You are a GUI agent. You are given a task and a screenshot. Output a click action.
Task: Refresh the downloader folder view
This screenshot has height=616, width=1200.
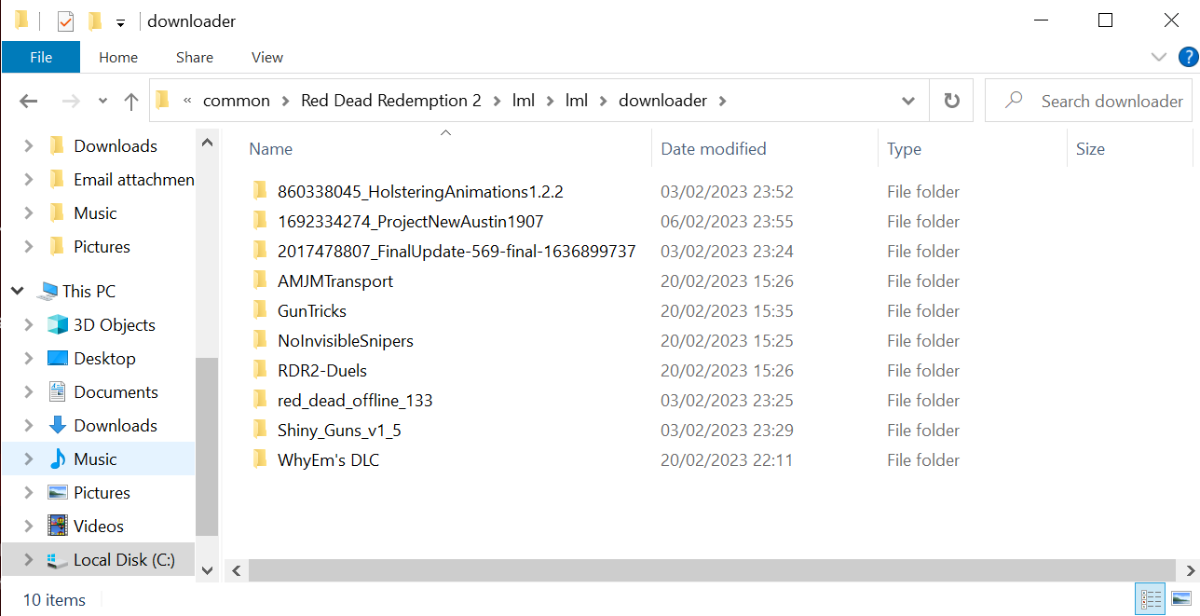(x=951, y=101)
